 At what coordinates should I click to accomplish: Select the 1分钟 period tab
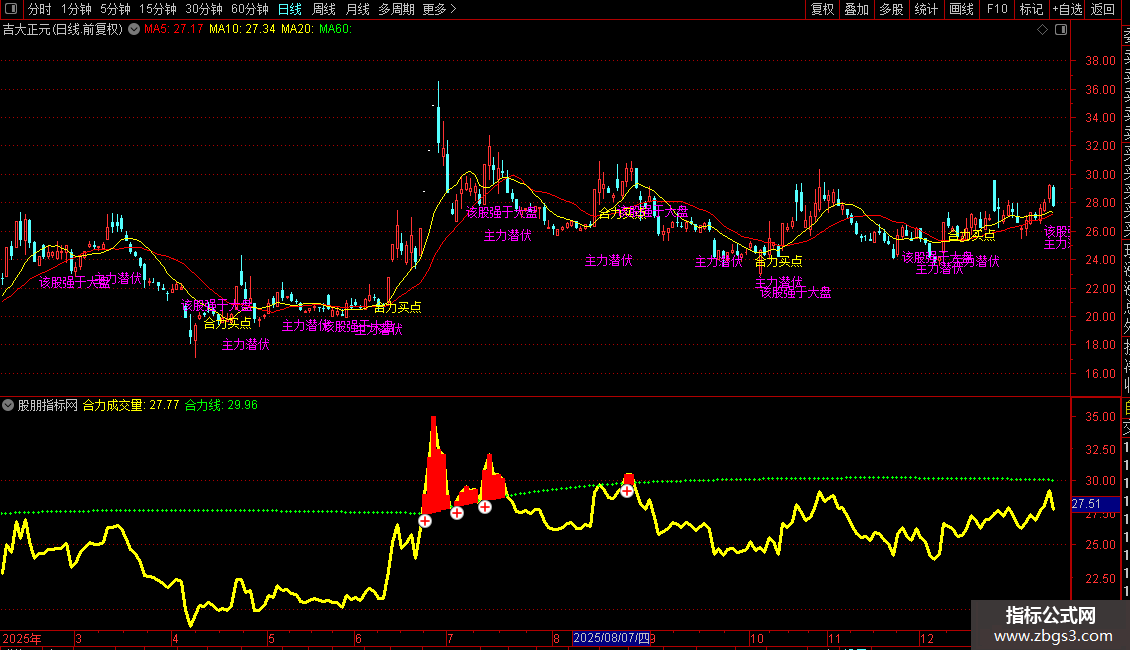point(76,9)
